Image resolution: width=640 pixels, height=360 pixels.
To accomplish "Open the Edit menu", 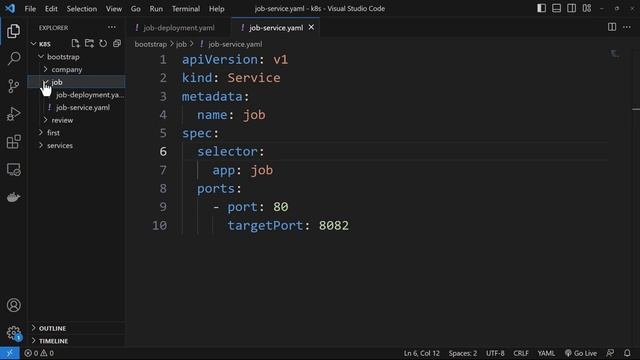I will tap(51, 9).
